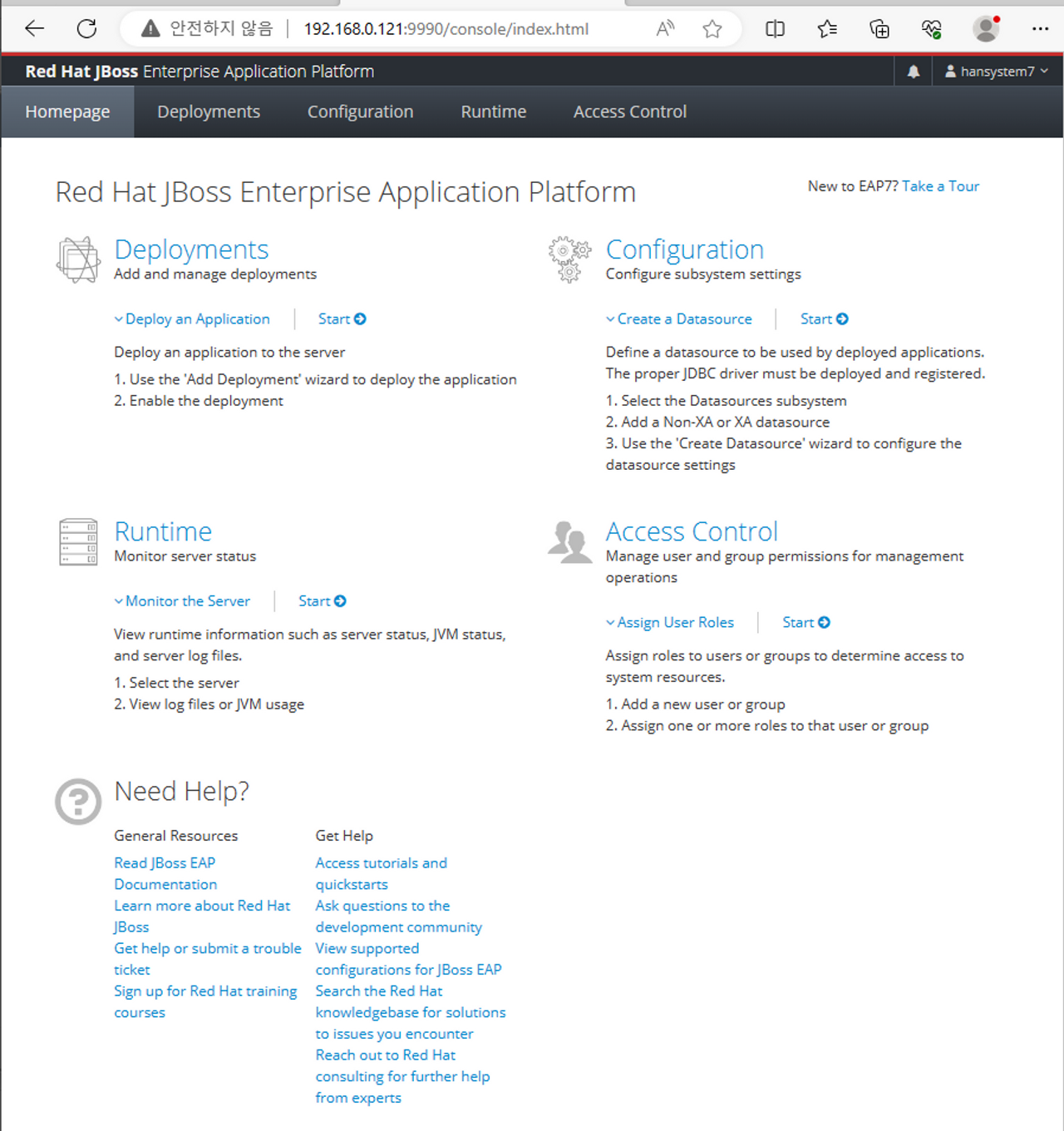This screenshot has height=1131, width=1064.
Task: Click Start next to Assign User Roles
Action: 805,623
